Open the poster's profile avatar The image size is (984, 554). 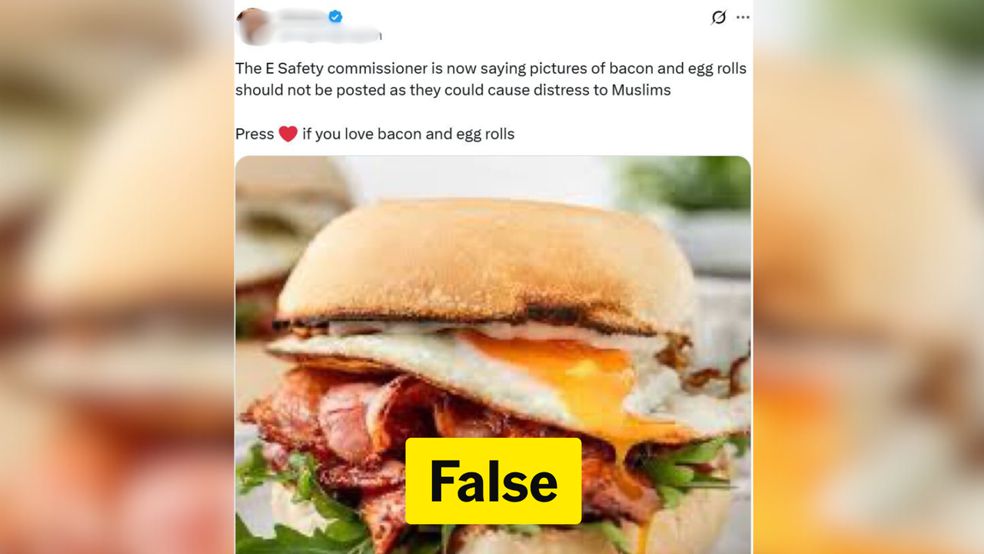tap(254, 26)
